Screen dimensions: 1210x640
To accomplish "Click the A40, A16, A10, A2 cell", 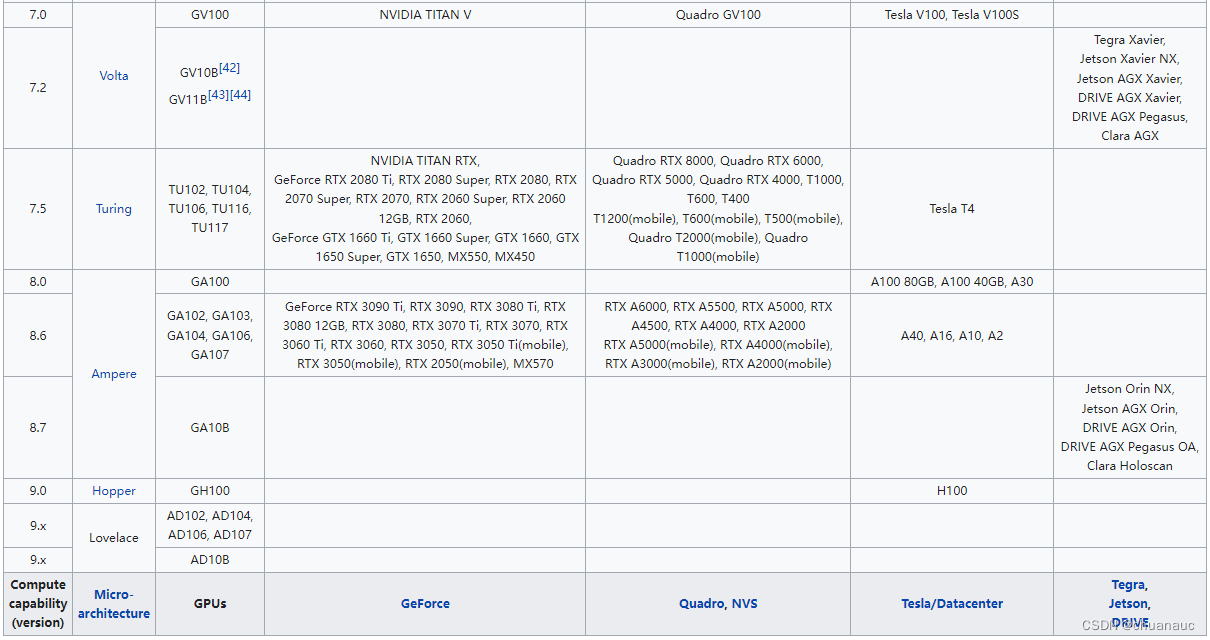I will point(952,335).
